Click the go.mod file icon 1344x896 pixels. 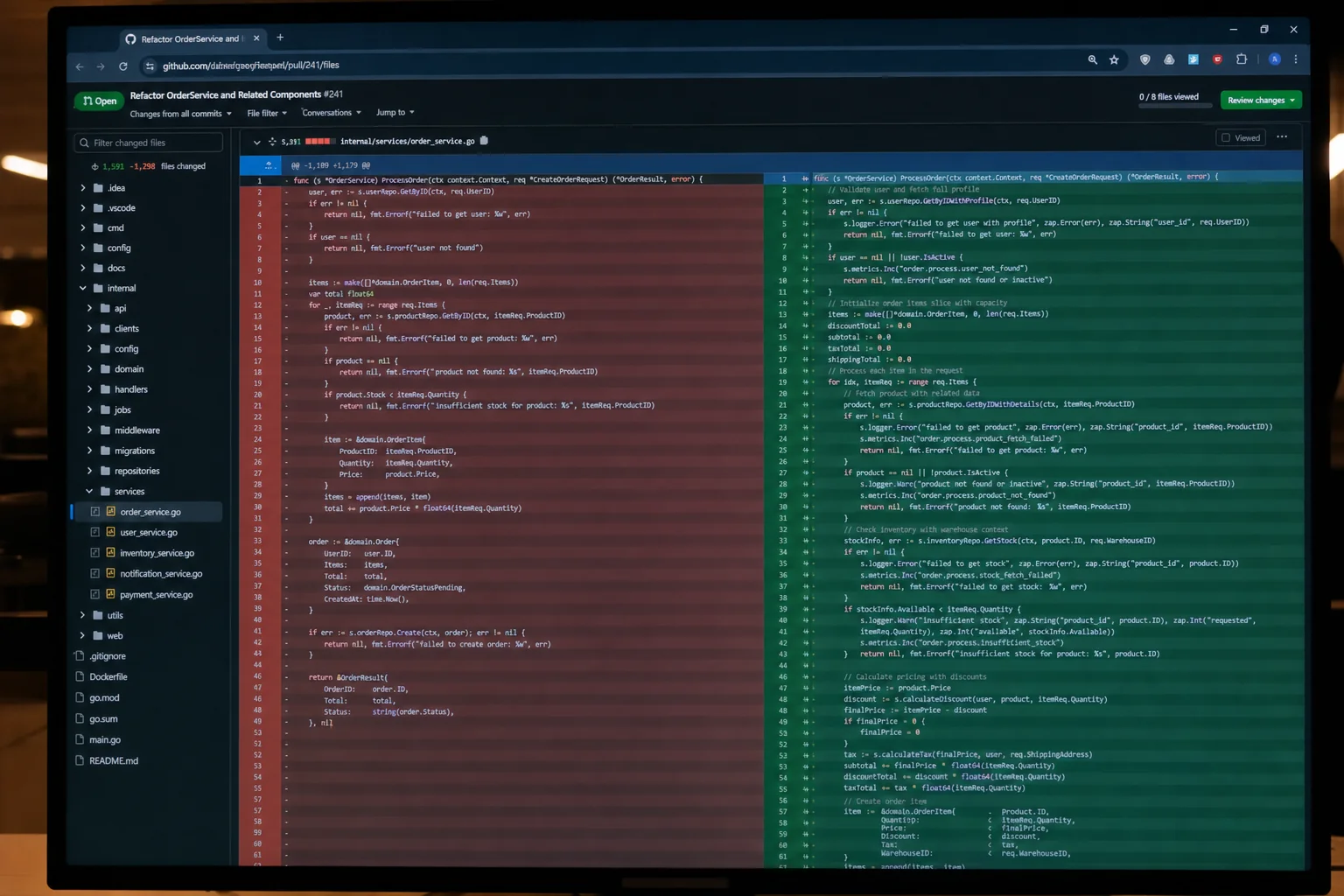(80, 698)
